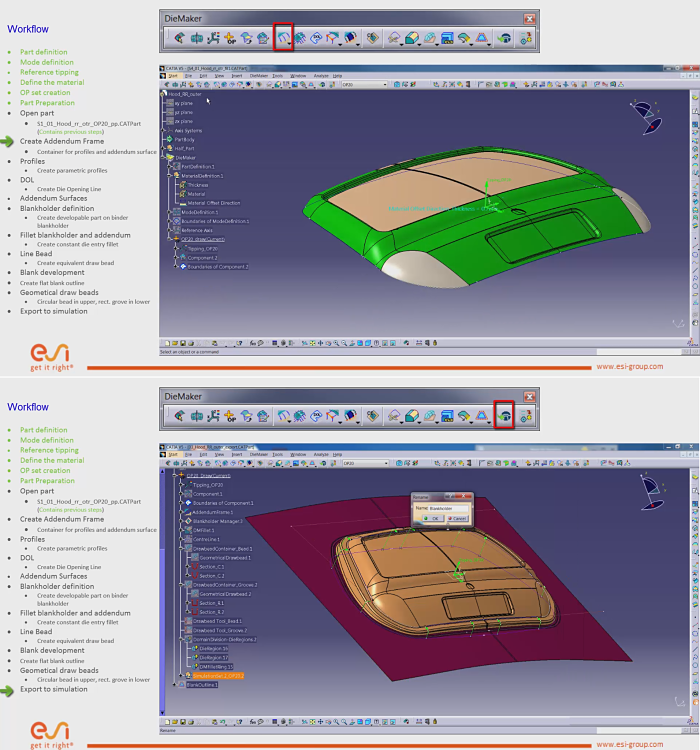Open Start menu in green hood CATIA window
Viewport: 700px width, 750px height.
173,76
